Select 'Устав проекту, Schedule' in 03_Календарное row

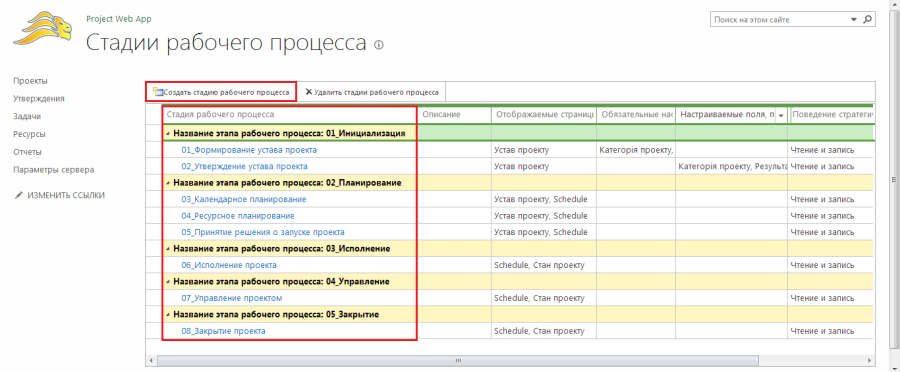(544, 199)
